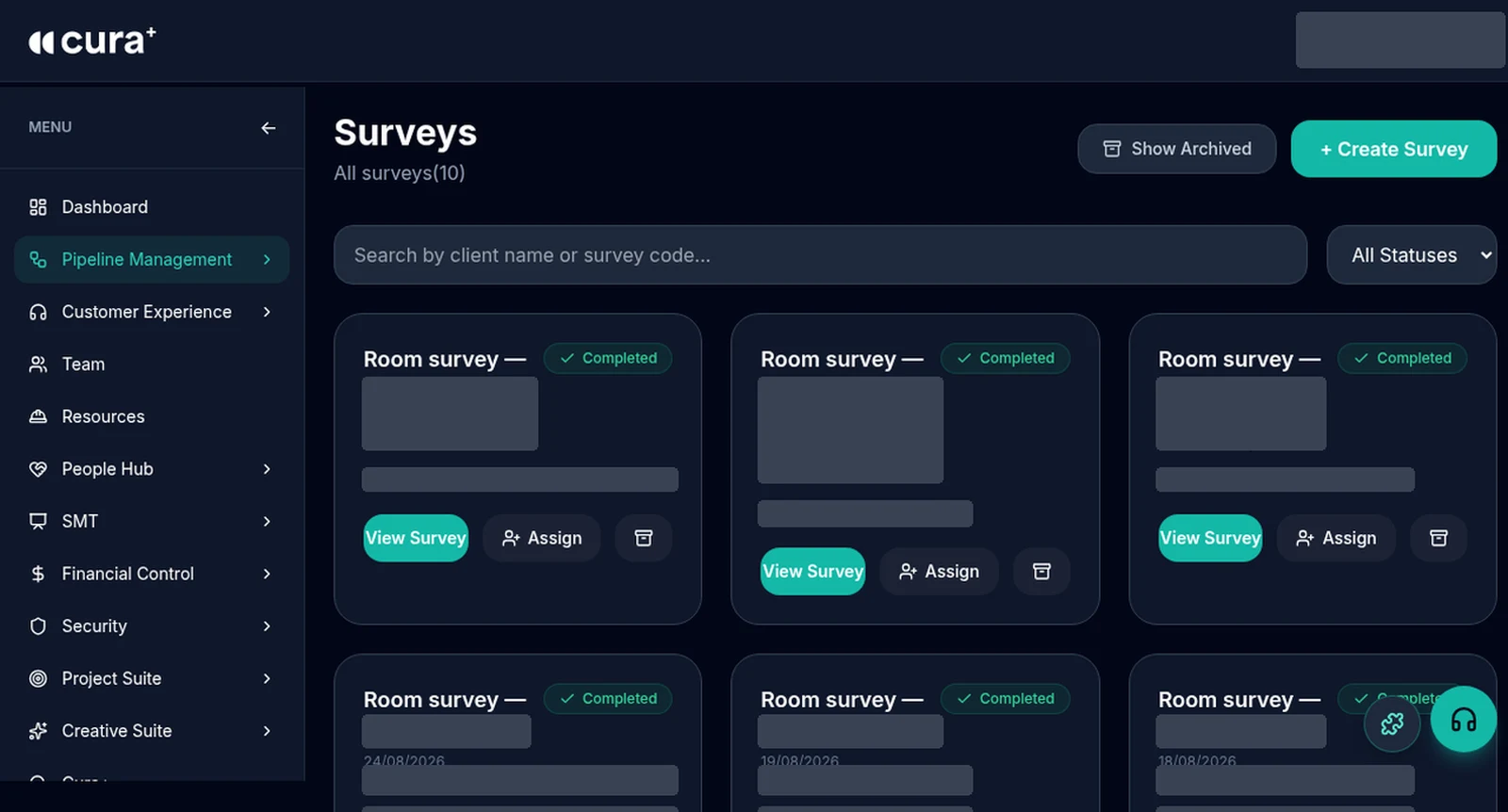Image resolution: width=1508 pixels, height=812 pixels.
Task: Click the Creative Suite sparkle icon
Action: click(x=38, y=731)
